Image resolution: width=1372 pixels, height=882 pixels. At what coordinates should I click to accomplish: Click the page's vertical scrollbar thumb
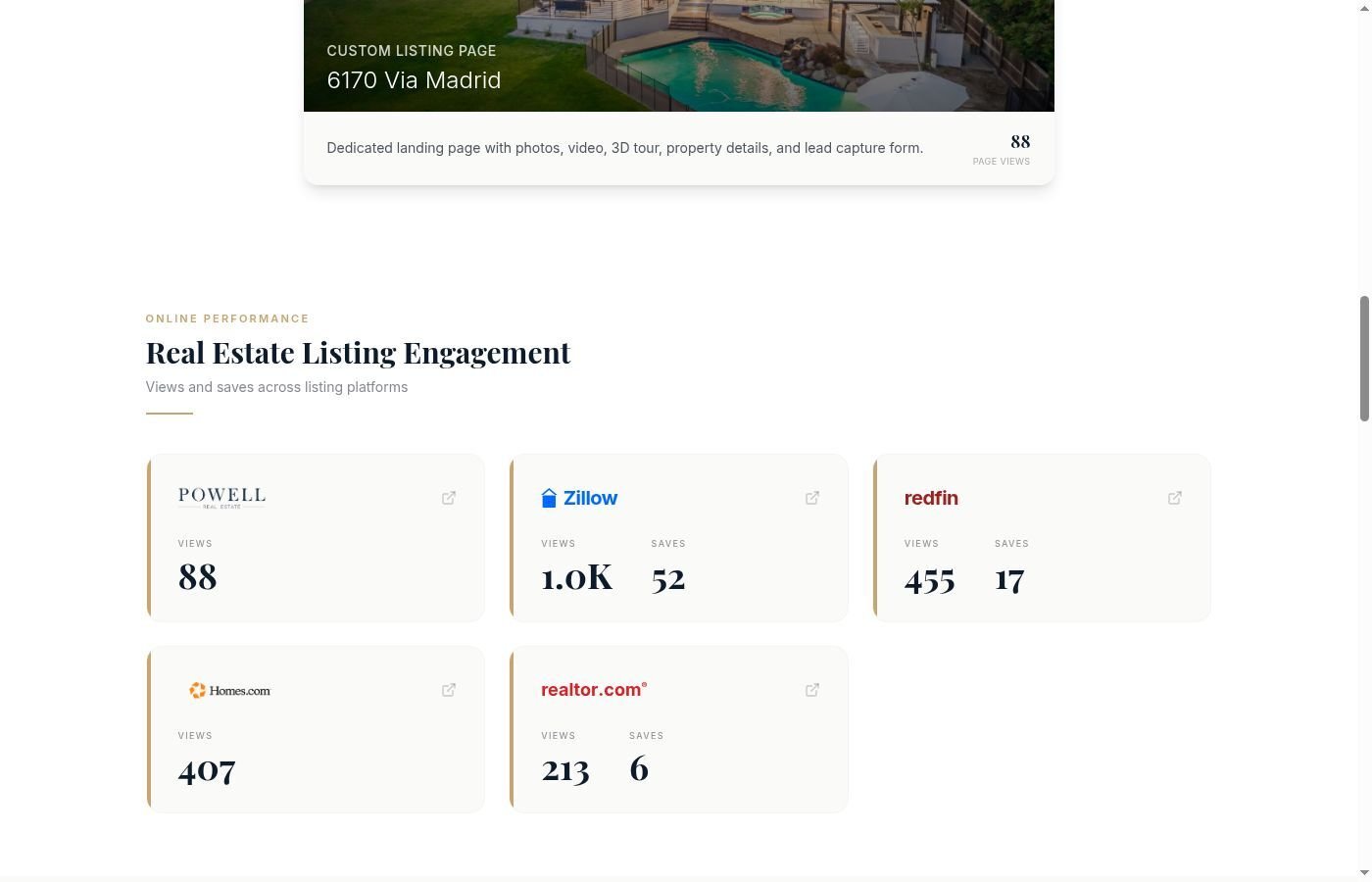1364,359
